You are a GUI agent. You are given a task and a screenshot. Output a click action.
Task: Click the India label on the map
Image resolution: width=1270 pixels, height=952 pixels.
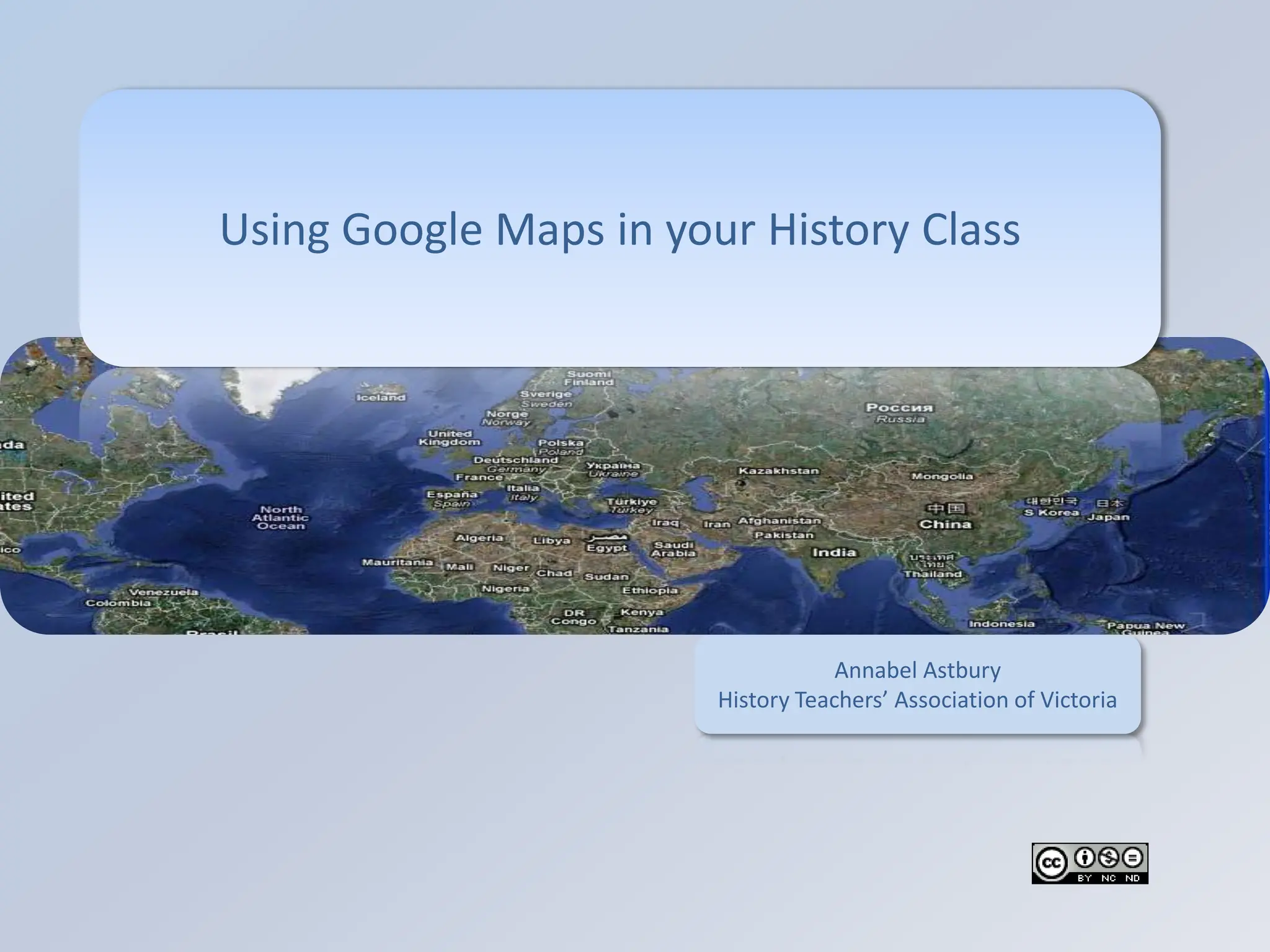coord(834,552)
